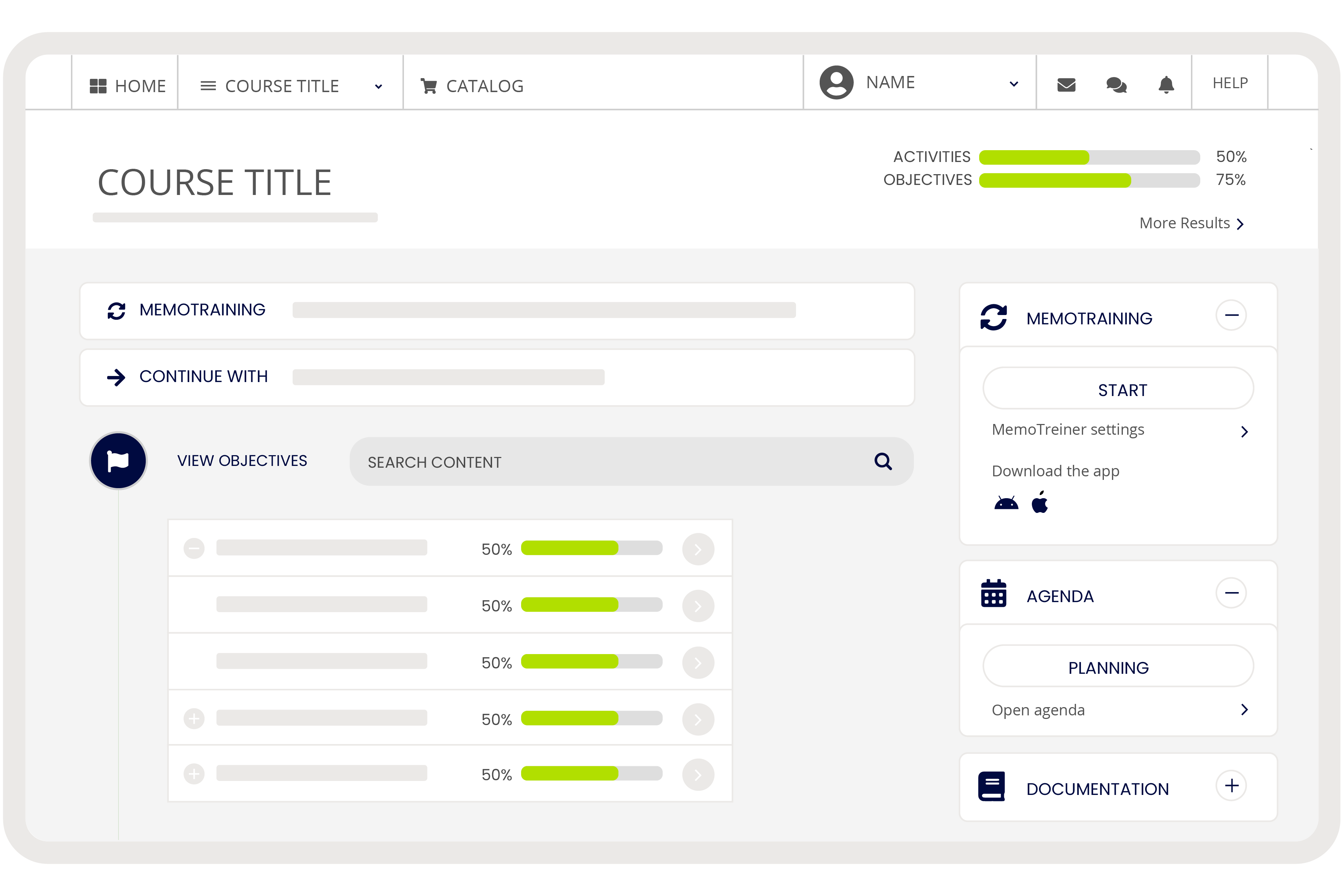Collapse the Agenda side panel
The width and height of the screenshot is (1344, 896).
[1231, 593]
